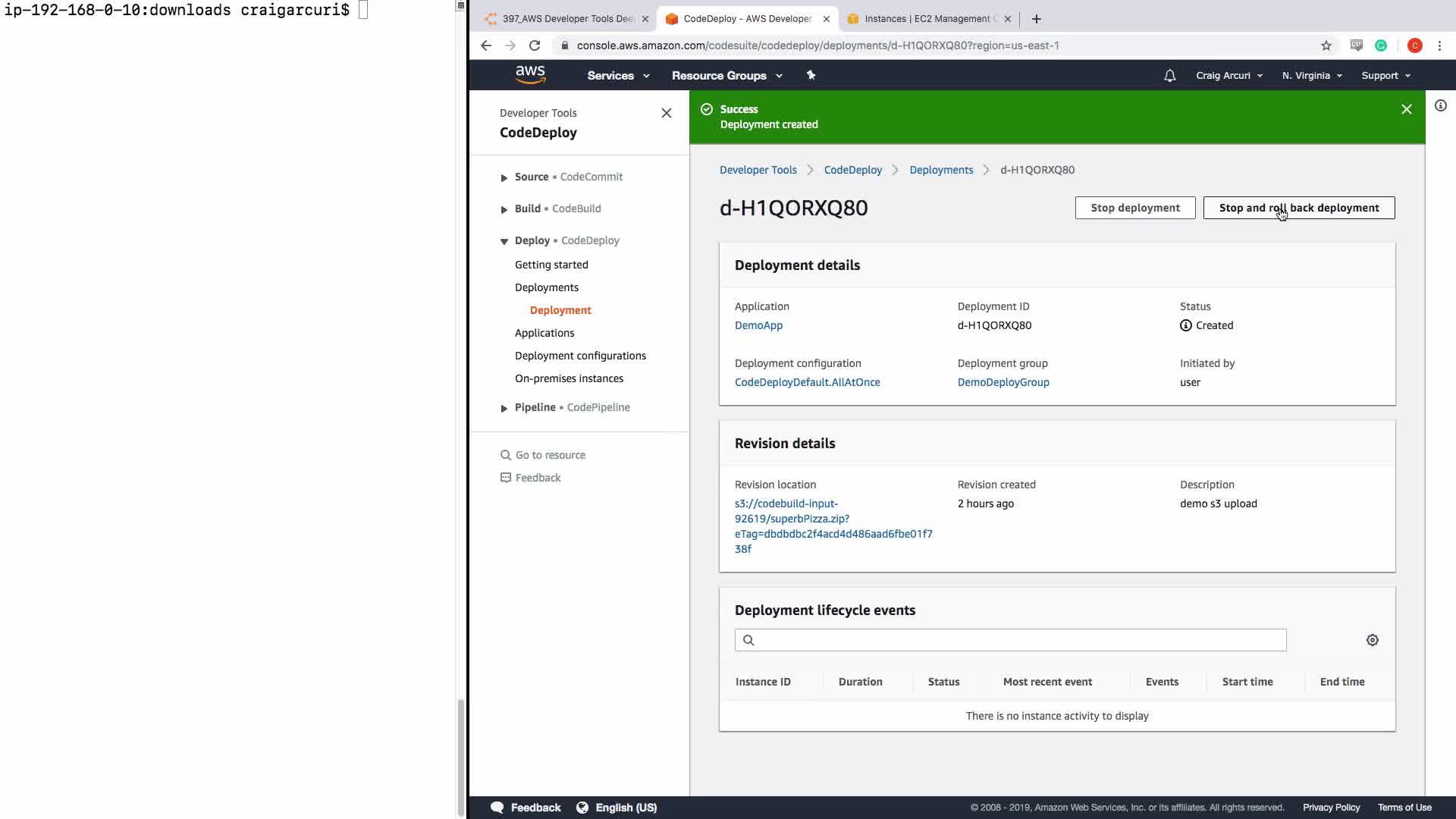Select Deployment configurations in sidebar

(580, 356)
